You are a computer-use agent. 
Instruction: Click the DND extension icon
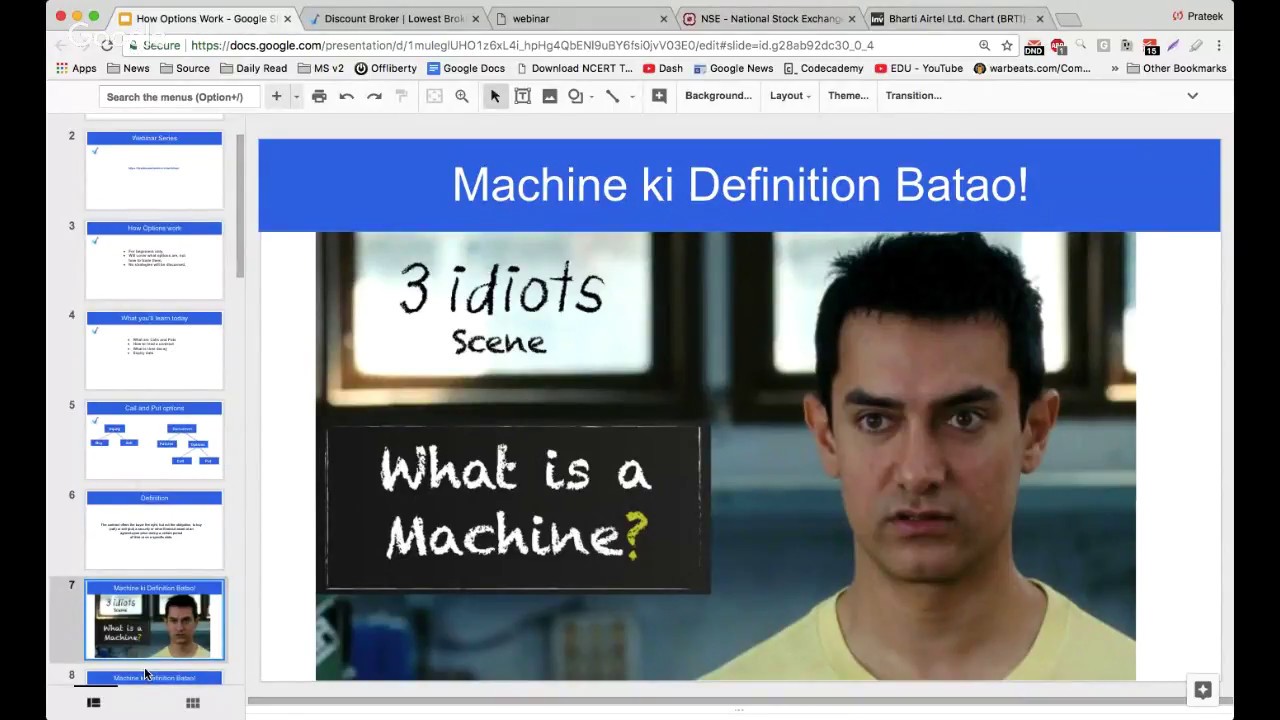click(x=1034, y=46)
